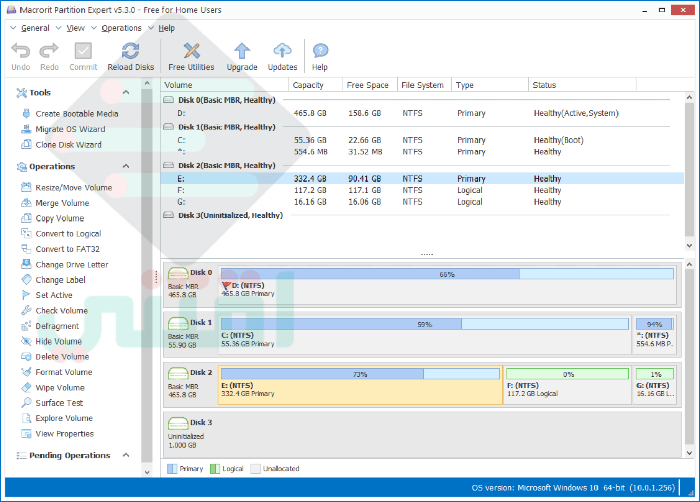Click the Delete Volume icon

coord(26,356)
